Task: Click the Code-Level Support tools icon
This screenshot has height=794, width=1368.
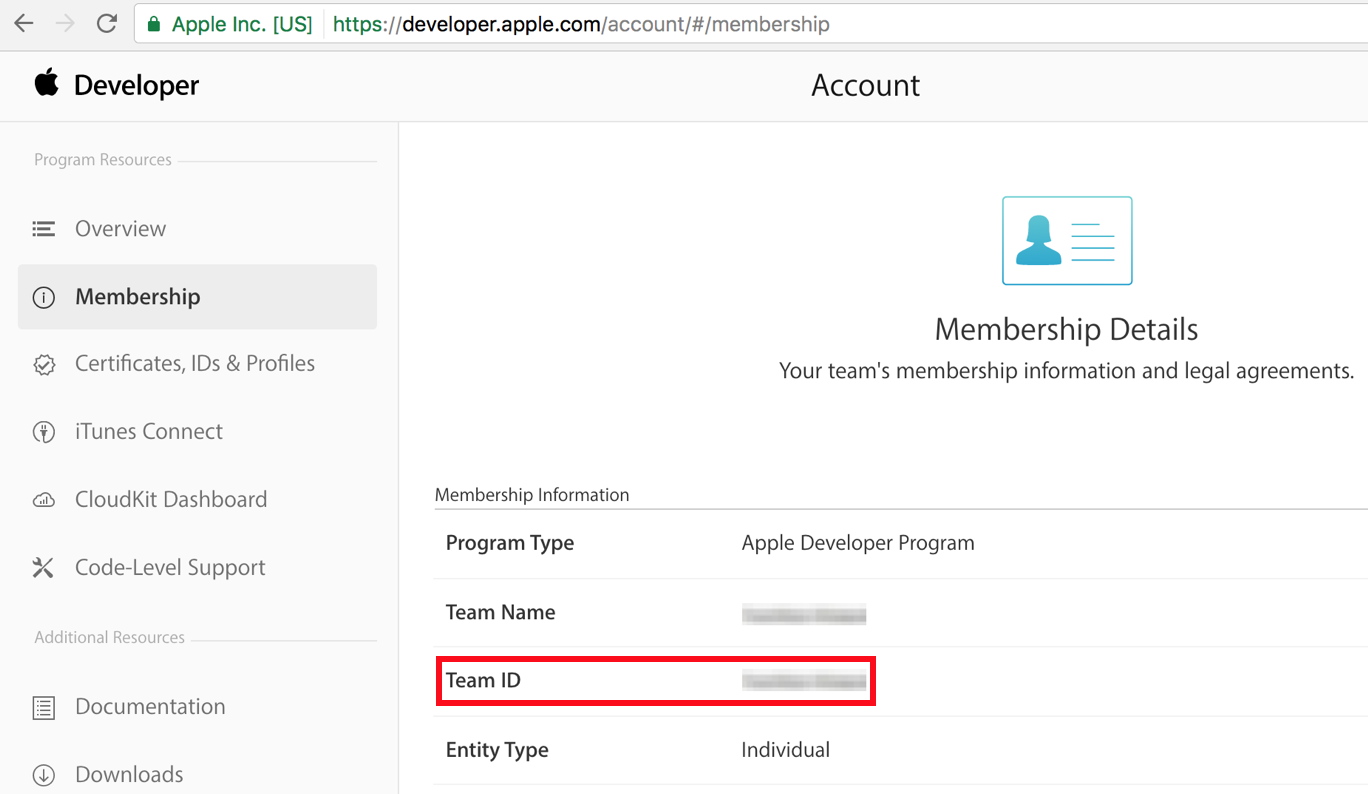Action: coord(43,568)
